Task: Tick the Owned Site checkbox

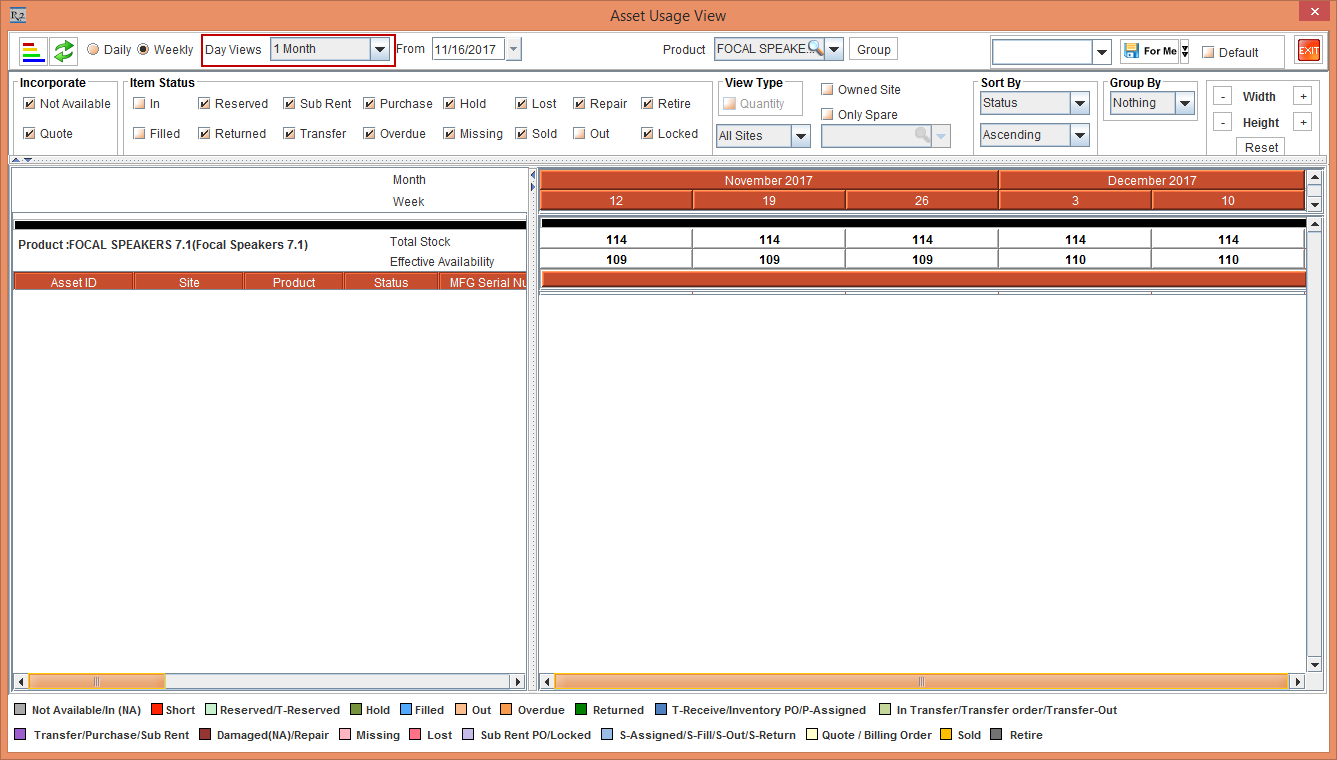Action: coord(827,89)
